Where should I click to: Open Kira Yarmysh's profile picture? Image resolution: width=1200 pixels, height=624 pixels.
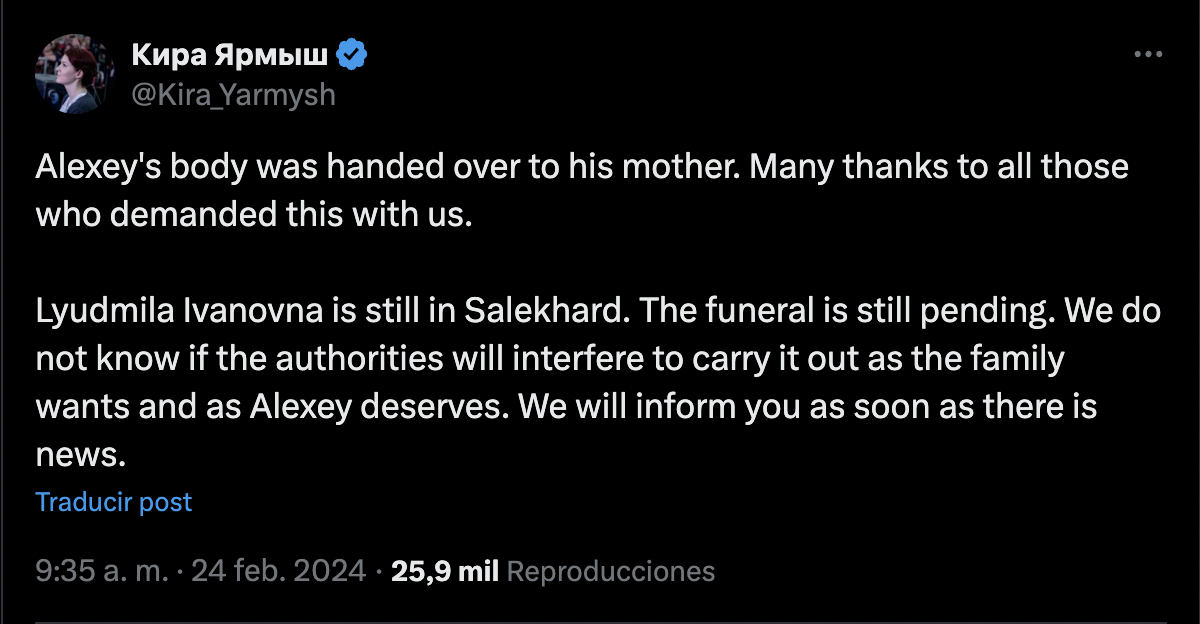click(73, 73)
